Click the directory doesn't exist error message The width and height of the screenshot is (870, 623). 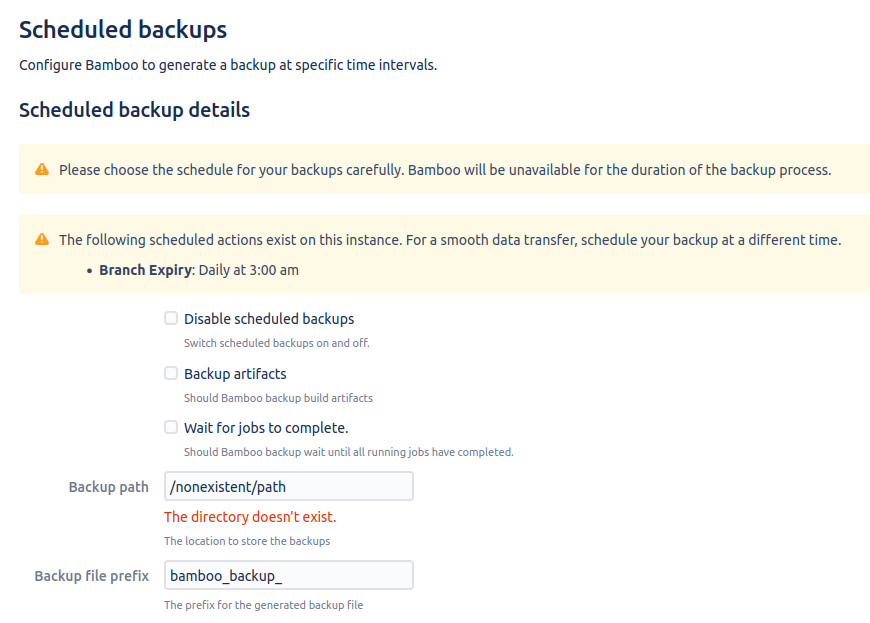point(250,517)
